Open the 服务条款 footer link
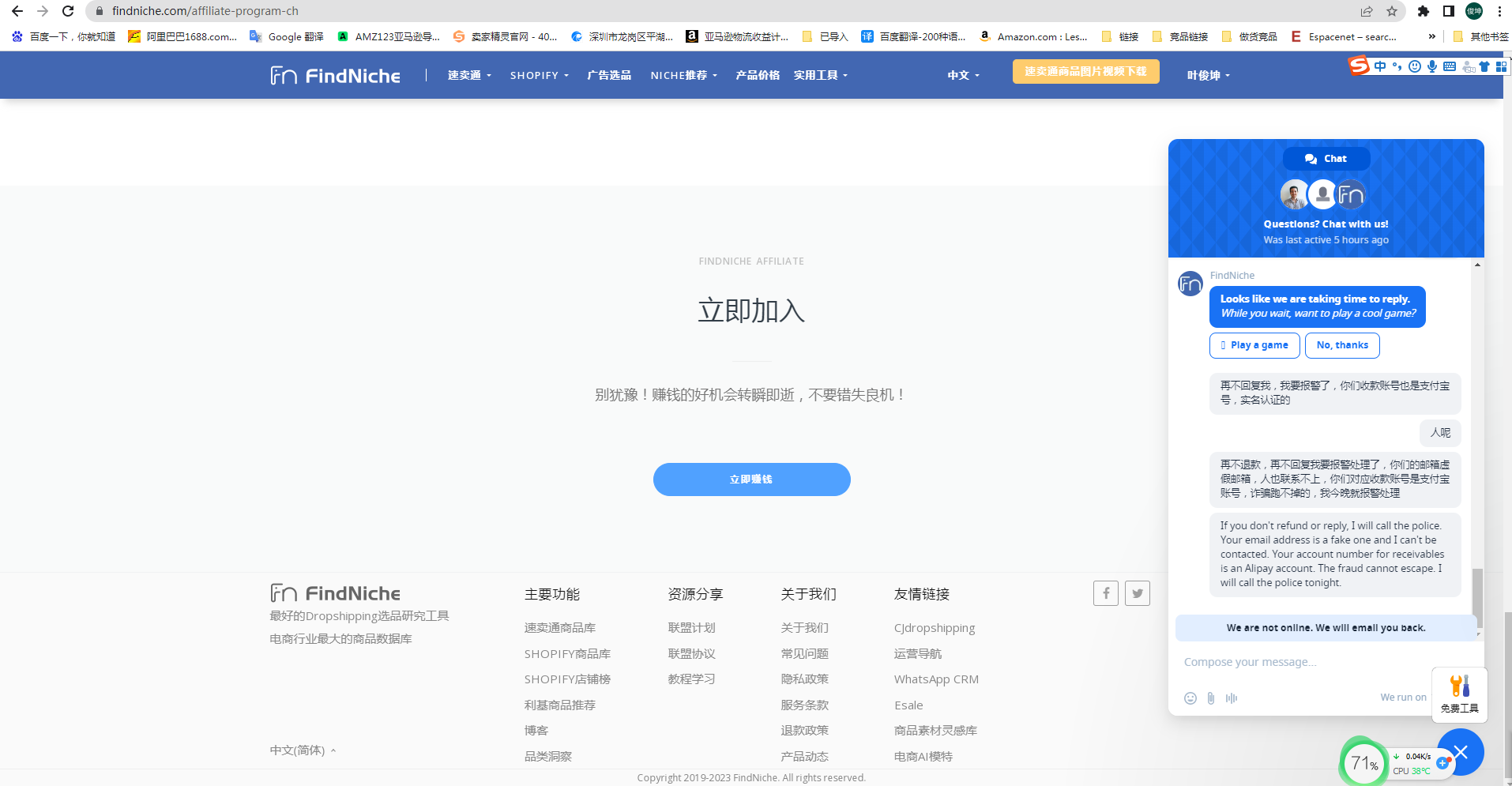This screenshot has height=786, width=1512. click(x=805, y=705)
